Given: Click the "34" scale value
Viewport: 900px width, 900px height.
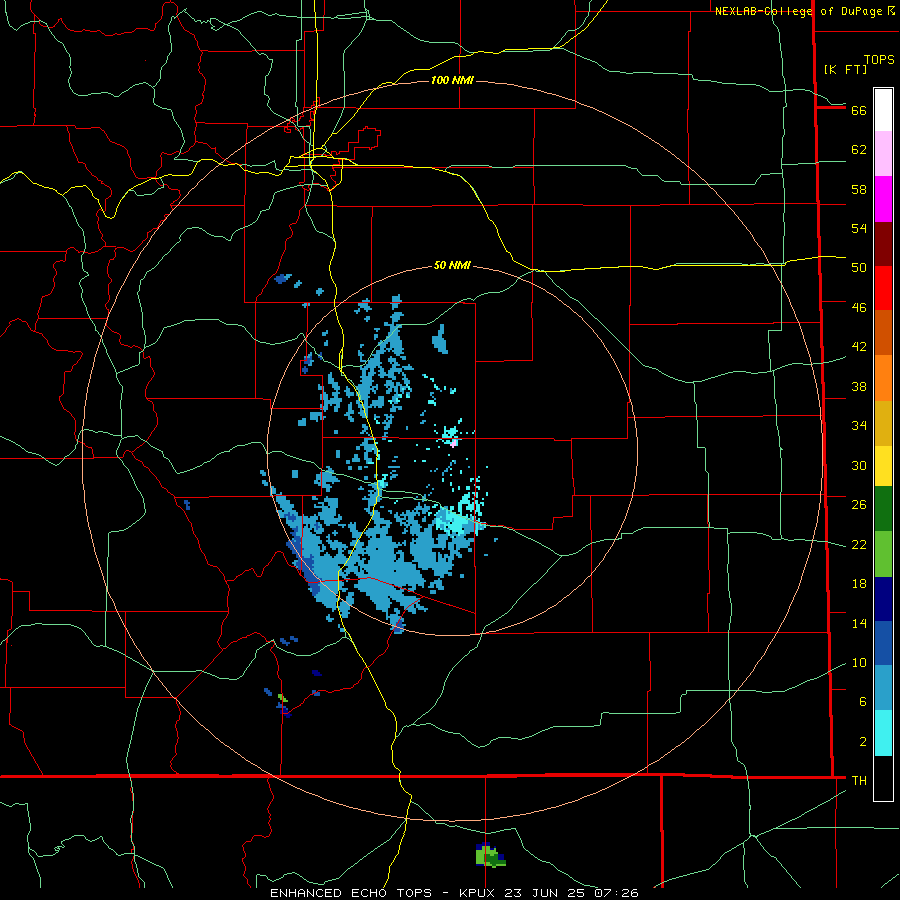Looking at the screenshot, I should coord(859,426).
